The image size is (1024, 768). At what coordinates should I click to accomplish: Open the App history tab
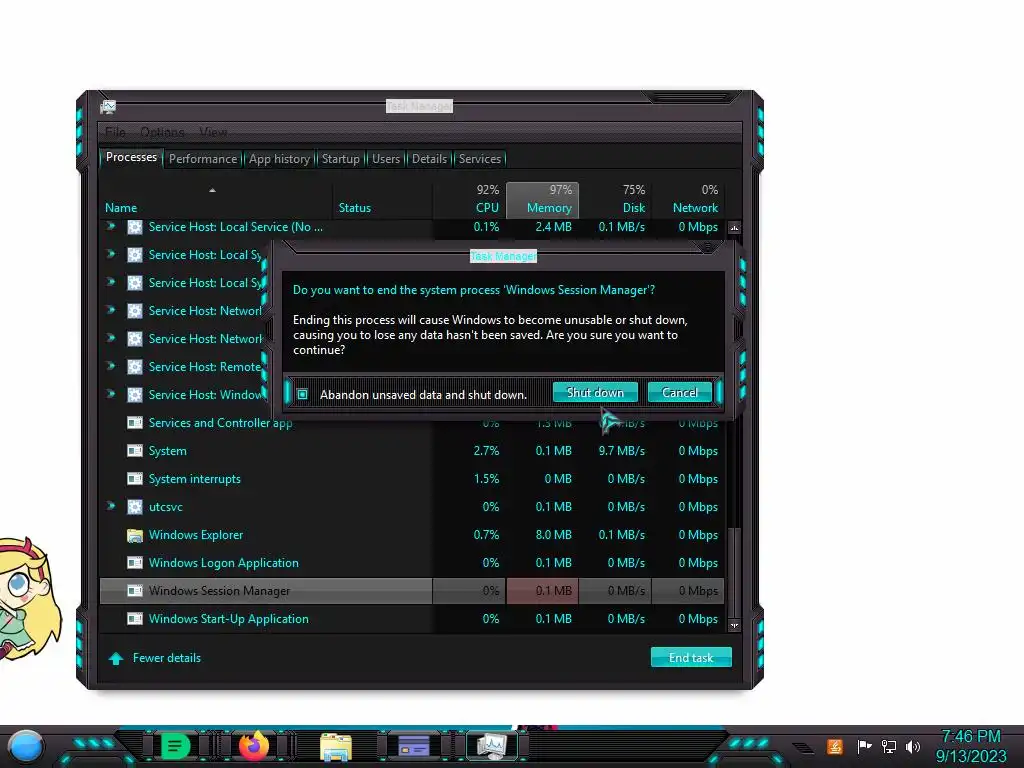(280, 159)
